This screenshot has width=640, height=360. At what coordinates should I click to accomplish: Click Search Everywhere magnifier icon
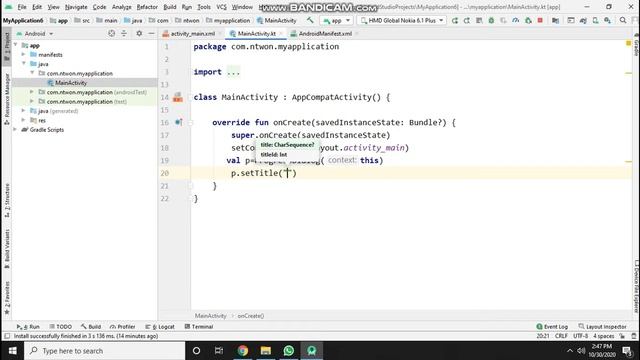pyautogui.click(x=622, y=20)
